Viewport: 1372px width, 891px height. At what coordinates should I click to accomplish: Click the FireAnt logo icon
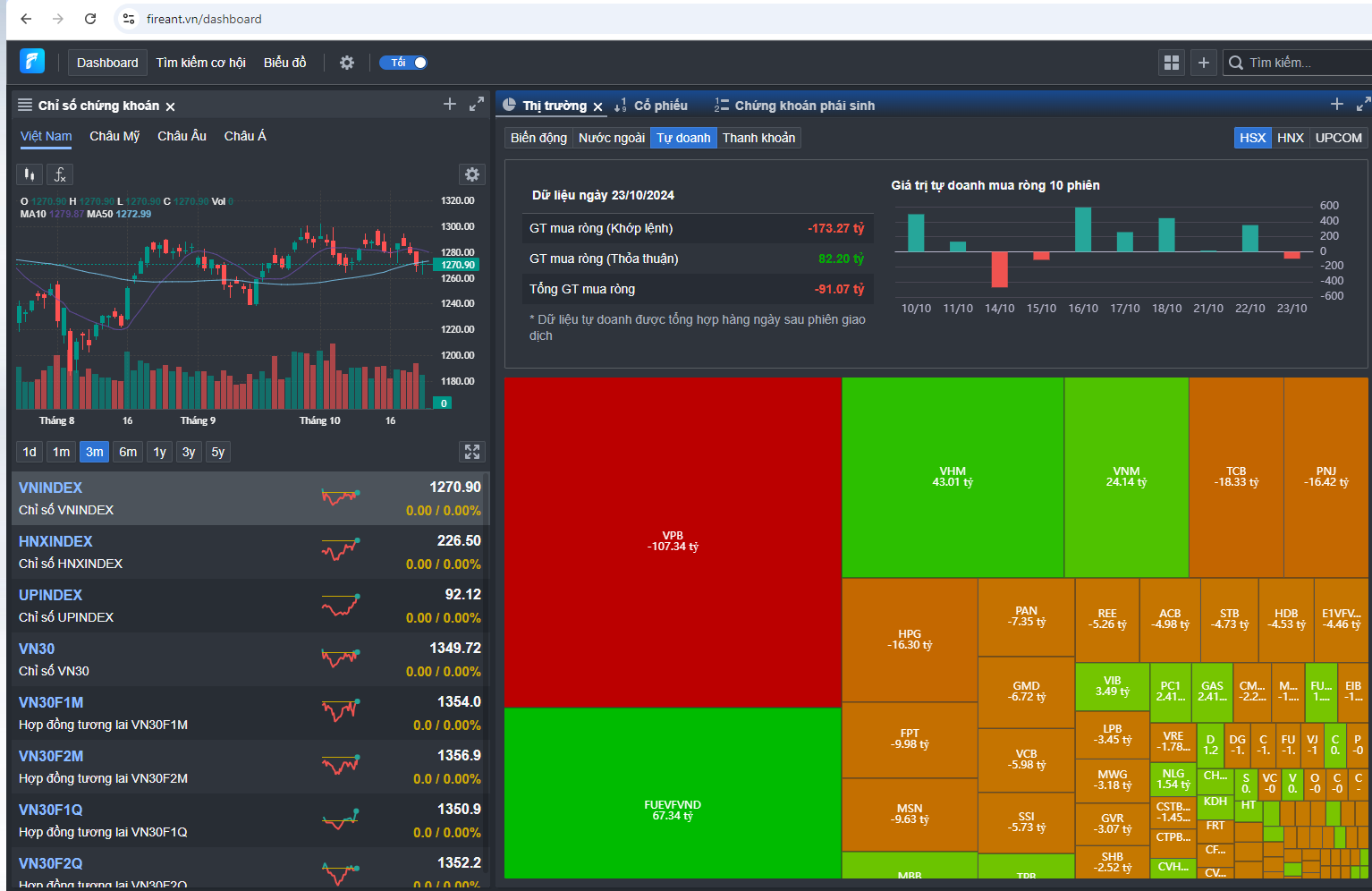pos(32,61)
